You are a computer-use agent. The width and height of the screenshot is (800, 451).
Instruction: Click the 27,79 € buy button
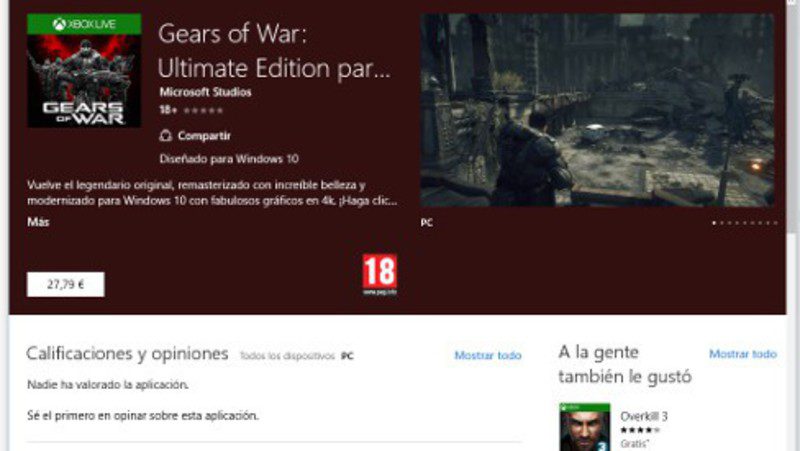coord(65,284)
